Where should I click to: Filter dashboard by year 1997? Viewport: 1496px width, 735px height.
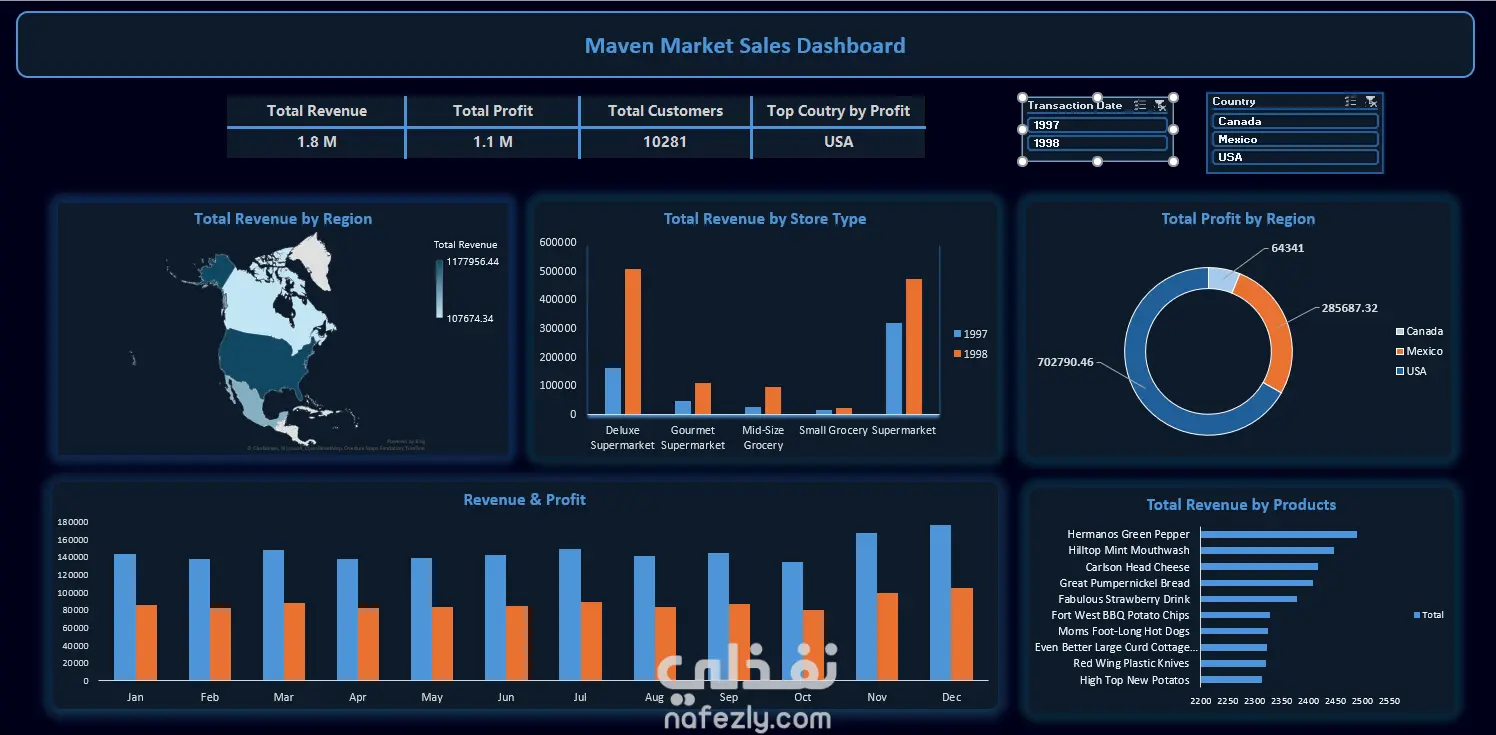[1098, 125]
